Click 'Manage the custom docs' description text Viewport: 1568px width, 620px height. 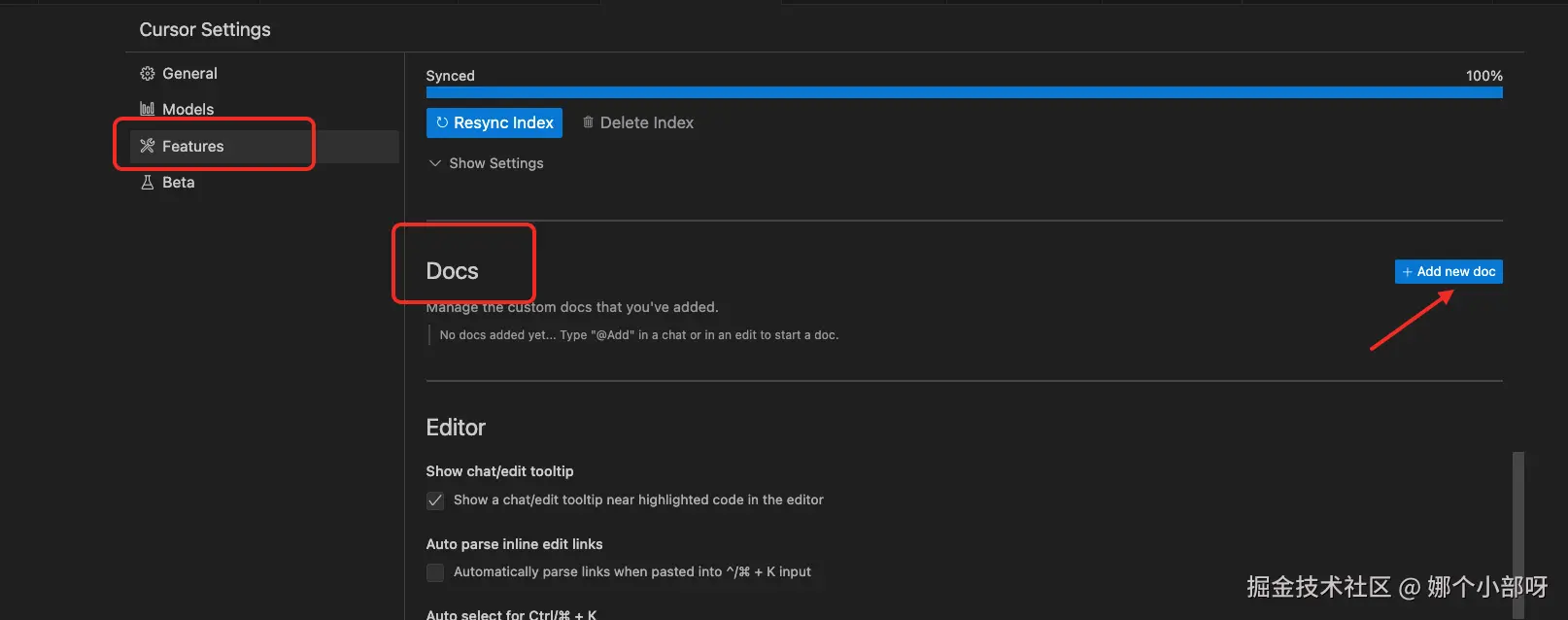[x=572, y=307]
